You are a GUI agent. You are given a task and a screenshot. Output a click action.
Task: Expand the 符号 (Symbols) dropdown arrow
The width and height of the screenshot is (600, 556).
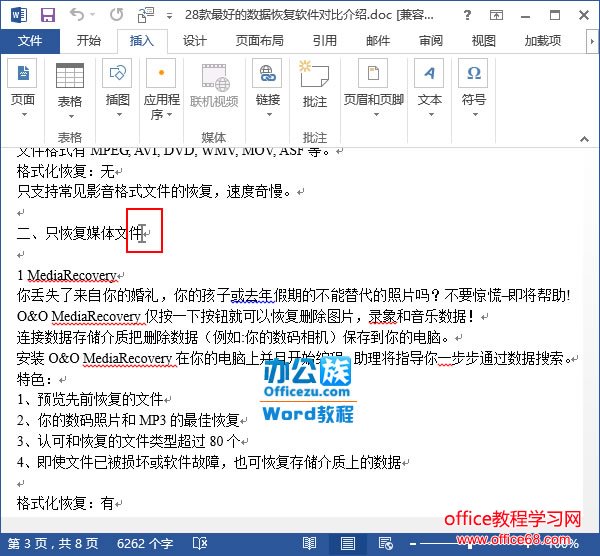coord(475,115)
